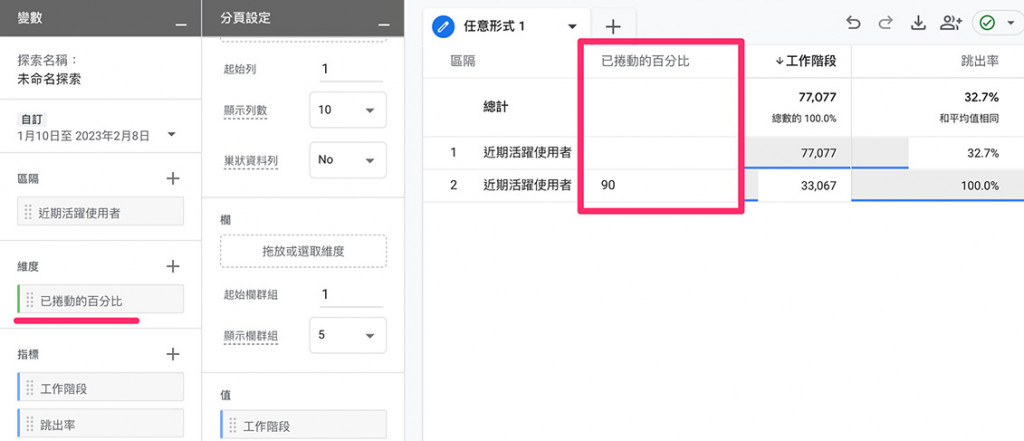Click the undo arrow icon

click(853, 23)
